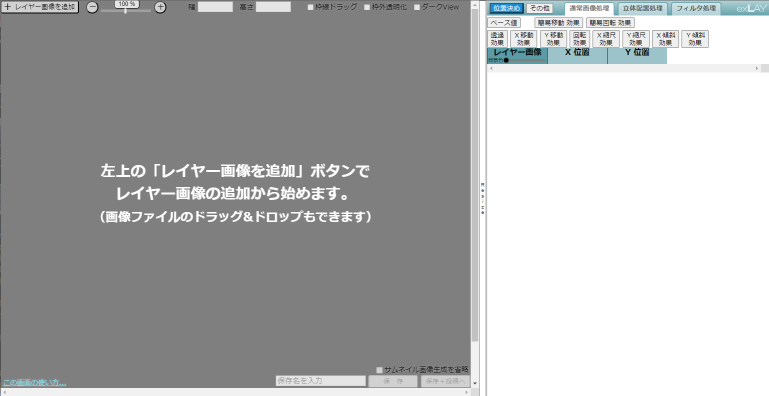
Task: Enable the 枠外透明化 checkbox
Action: [x=367, y=7]
